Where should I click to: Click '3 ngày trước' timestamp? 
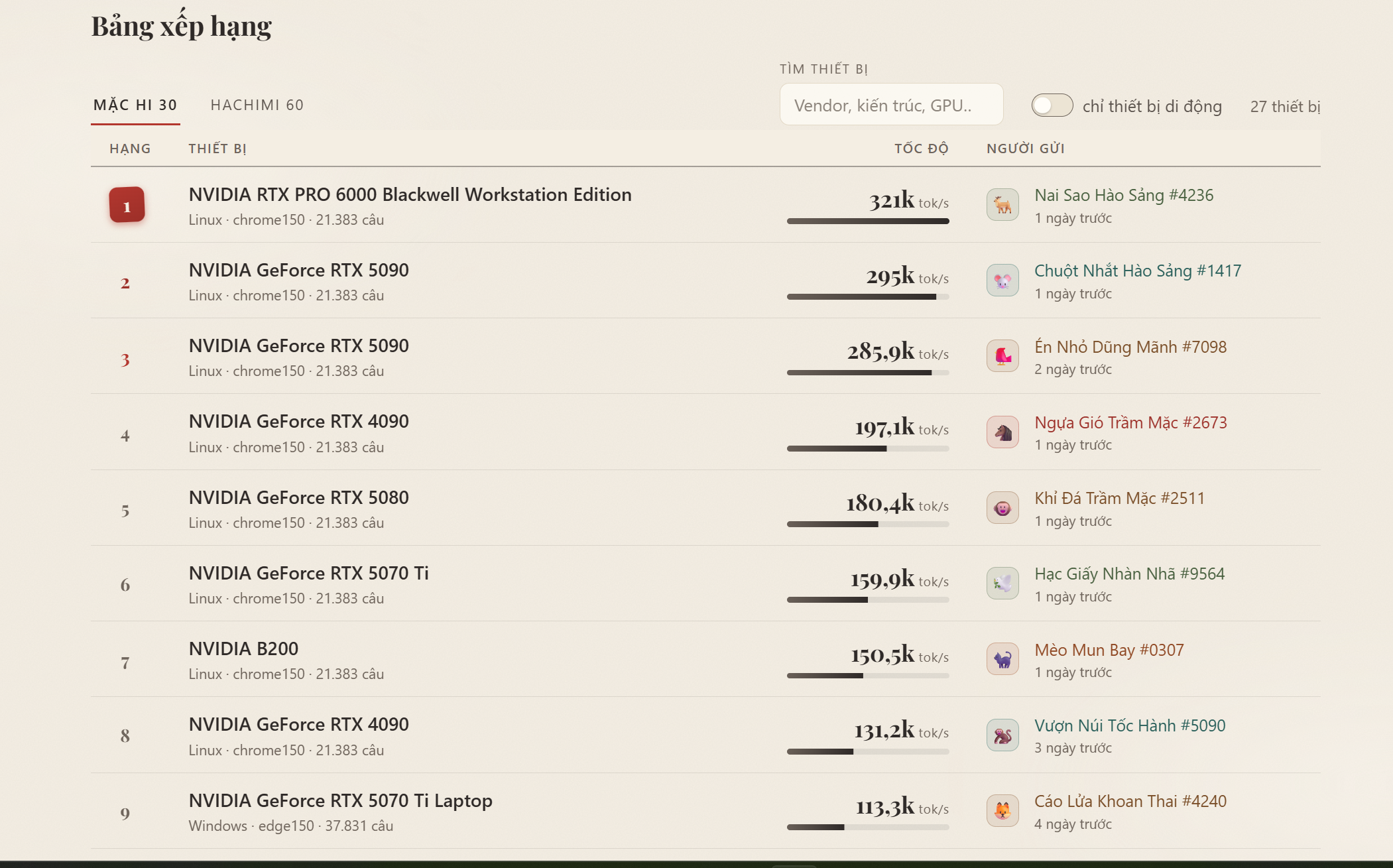[x=1073, y=748]
